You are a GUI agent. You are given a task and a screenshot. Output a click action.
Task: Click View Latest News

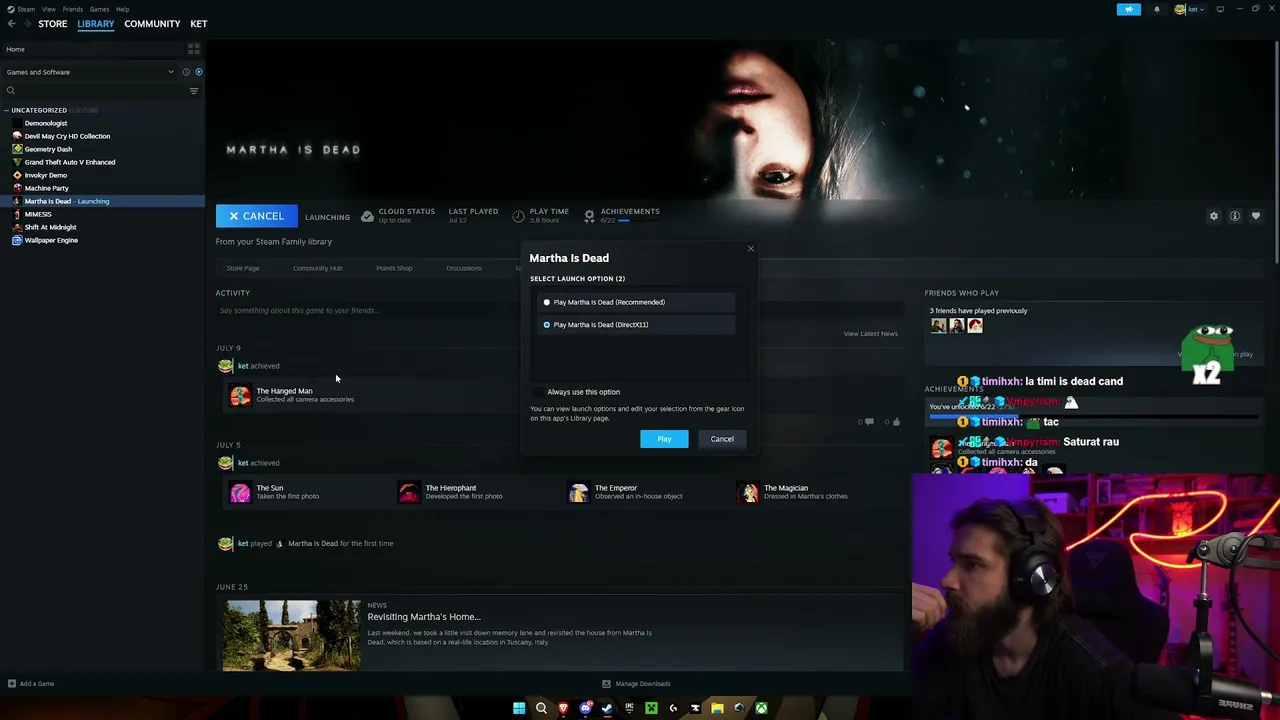click(871, 334)
